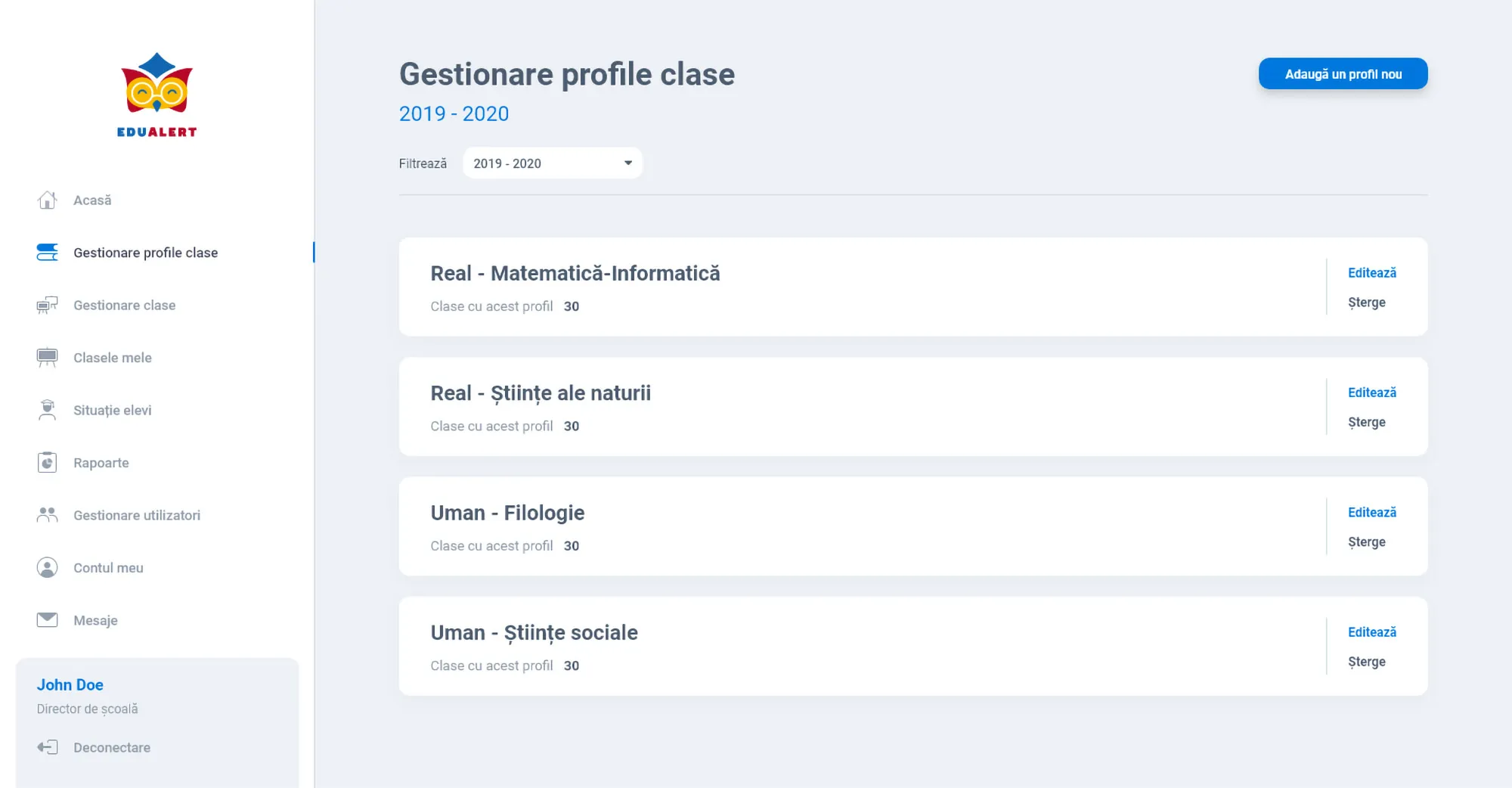Click the Acasă house icon
Image resolution: width=1512 pixels, height=788 pixels.
[x=47, y=200]
